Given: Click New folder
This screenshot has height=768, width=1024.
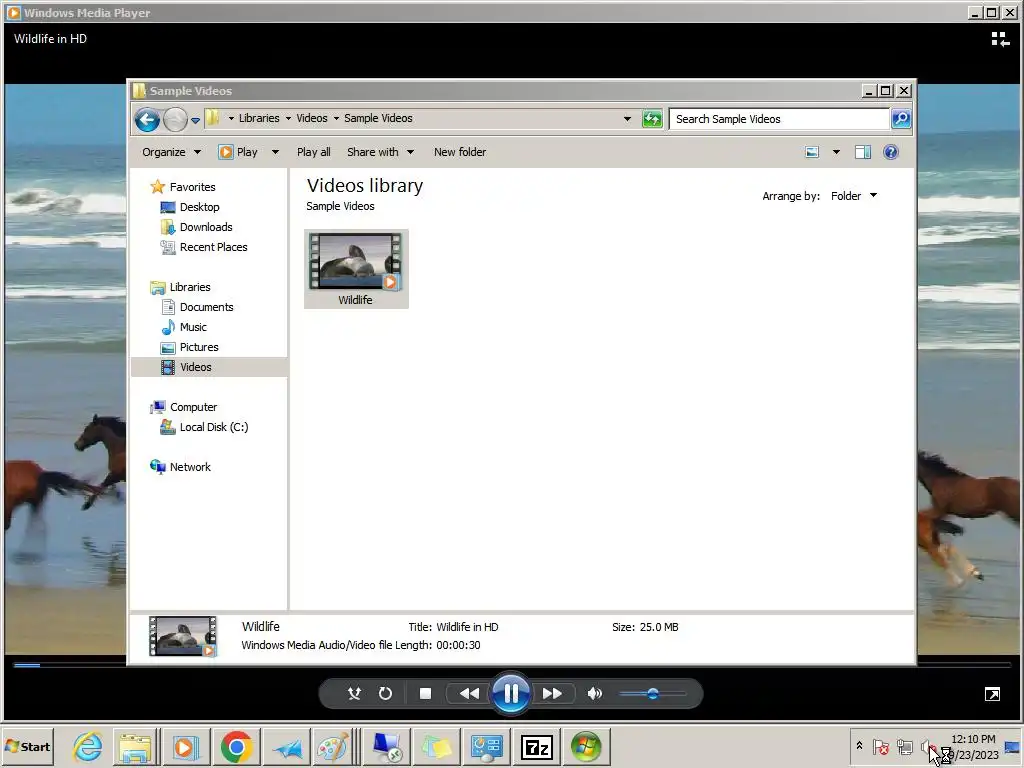Looking at the screenshot, I should (x=460, y=152).
